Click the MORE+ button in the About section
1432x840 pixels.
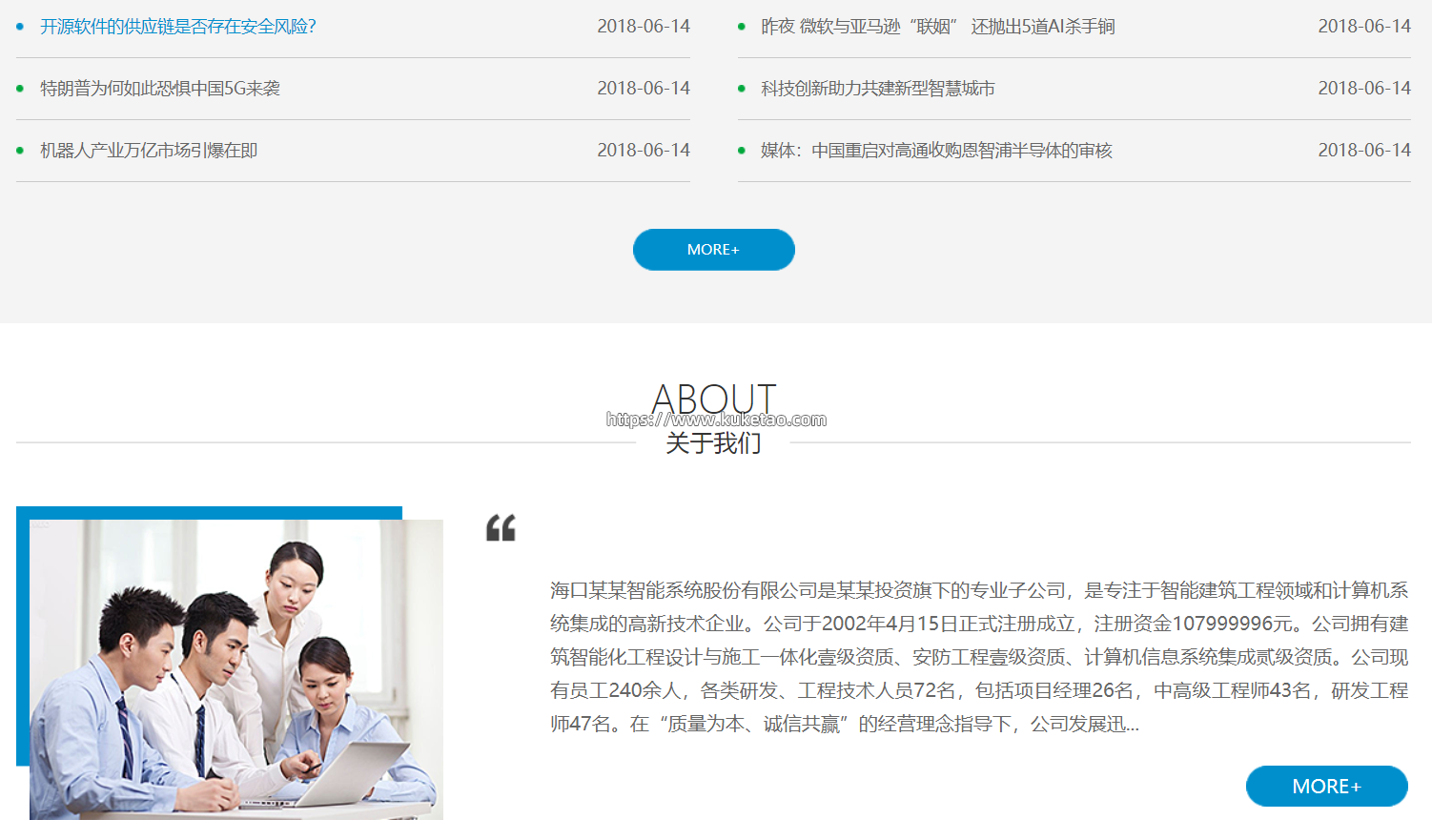[1327, 787]
